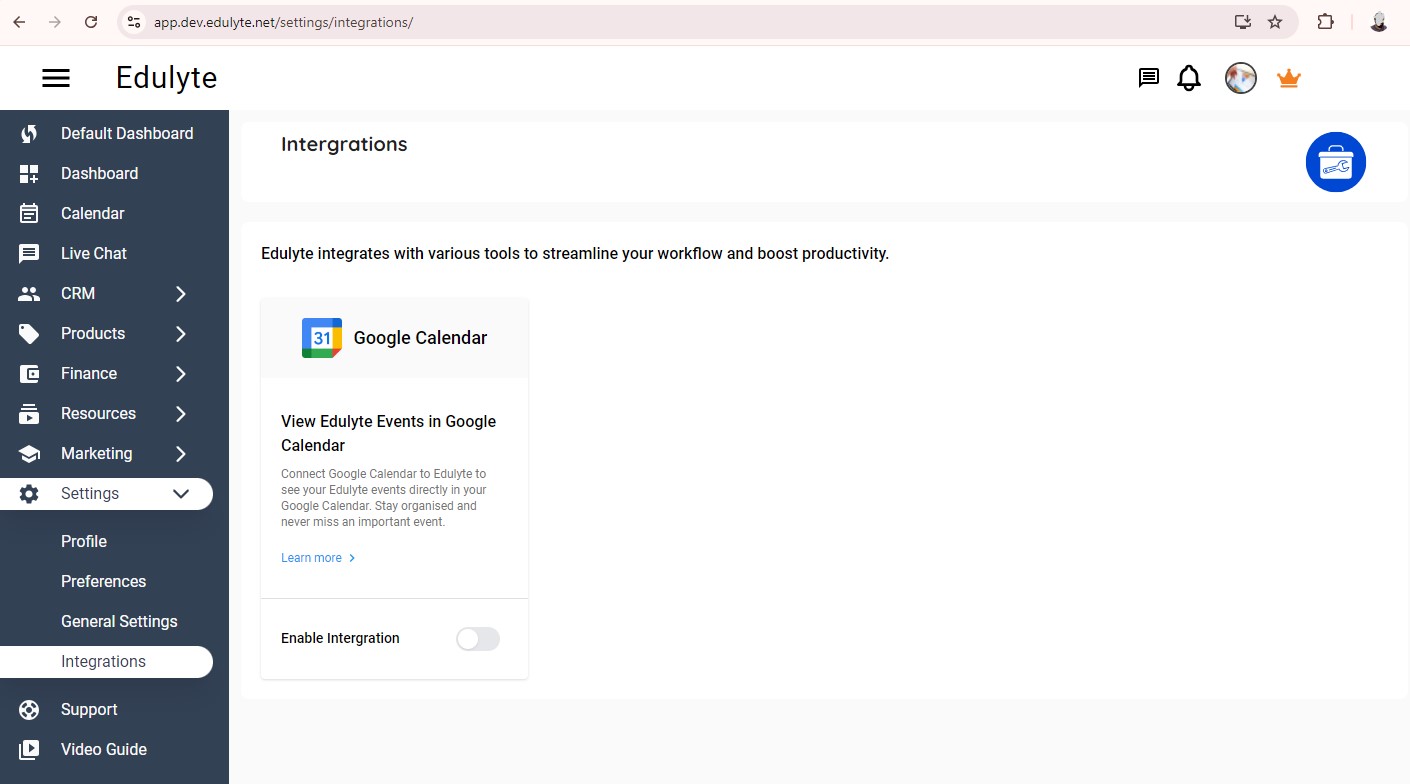Expand the Products submenu arrow
This screenshot has width=1410, height=784.
(181, 334)
